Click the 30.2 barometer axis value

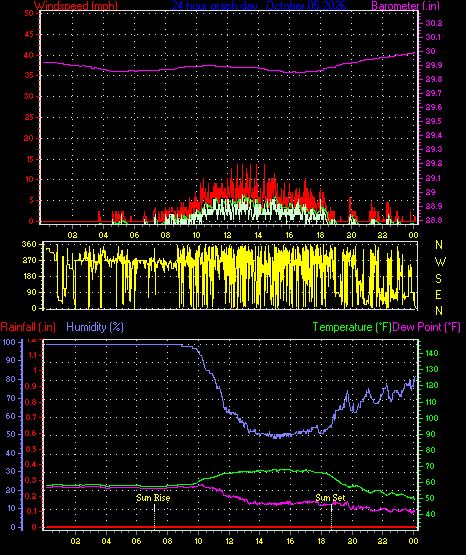[434, 23]
